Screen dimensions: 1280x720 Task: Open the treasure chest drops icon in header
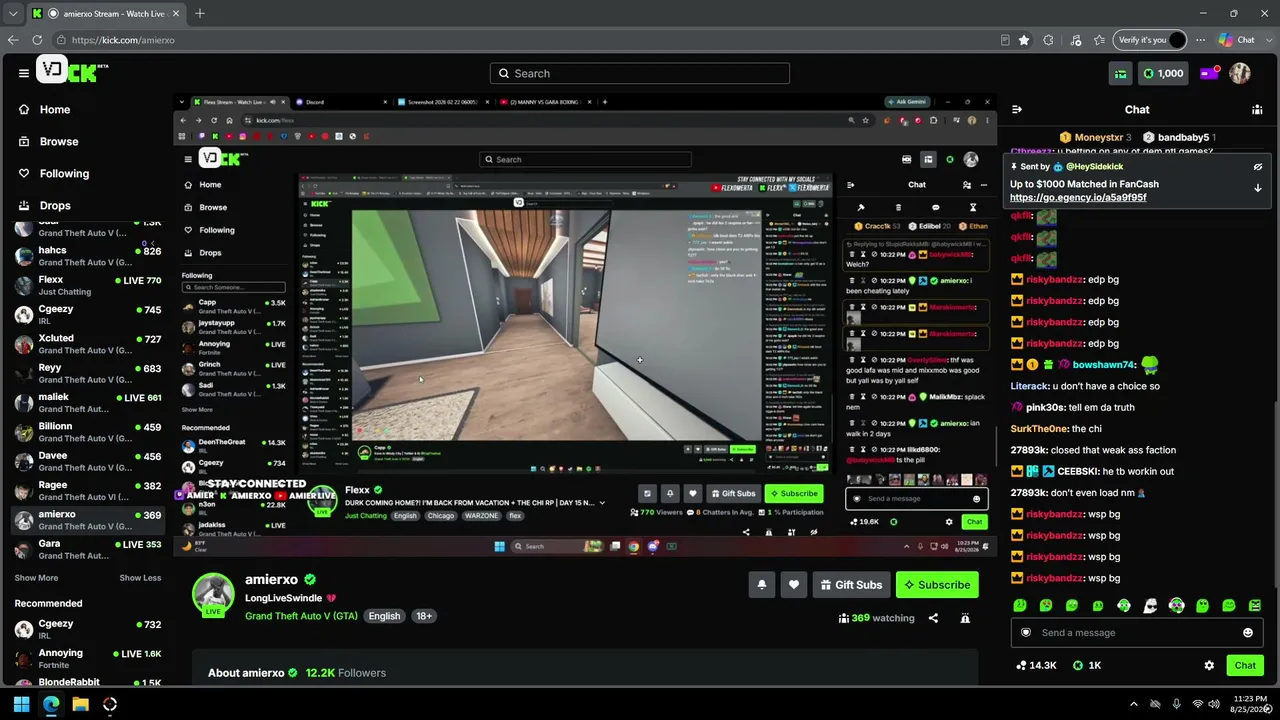coord(1121,74)
